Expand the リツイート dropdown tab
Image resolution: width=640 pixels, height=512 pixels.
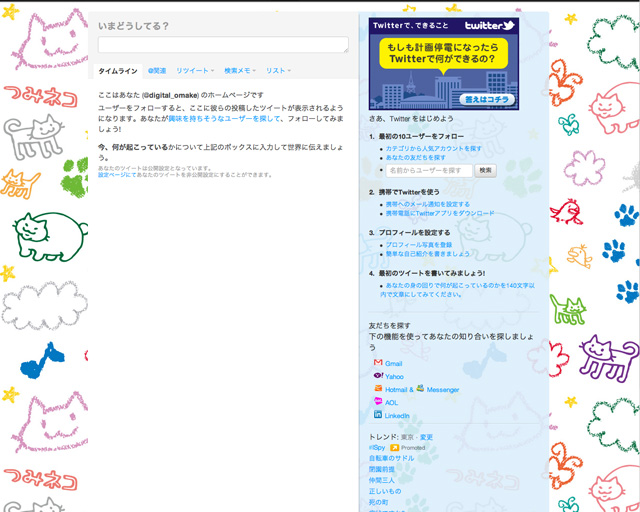pyautogui.click(x=195, y=71)
